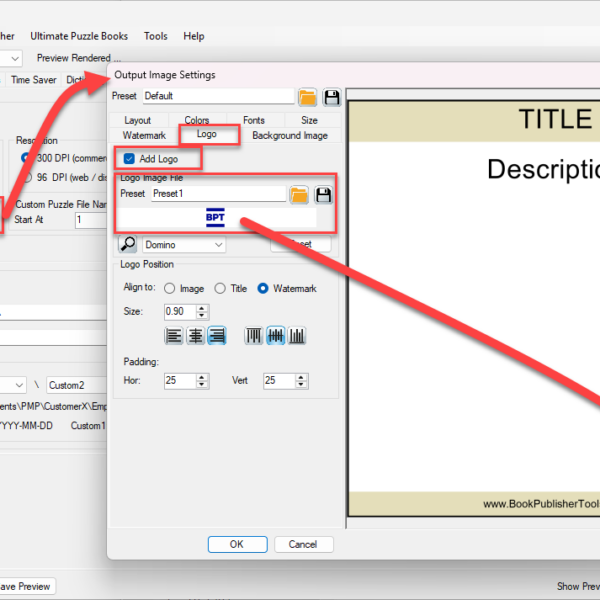The image size is (600, 600).
Task: Align logo vertically to the bottom
Action: tap(296, 336)
